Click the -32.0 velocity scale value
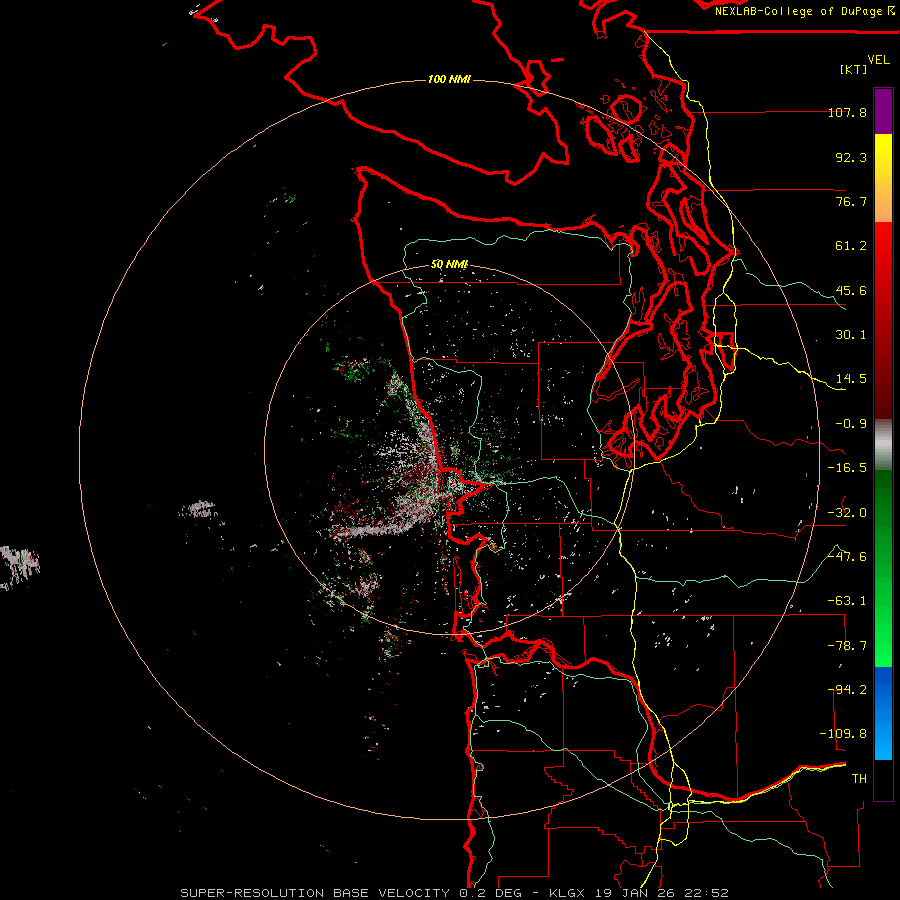 pyautogui.click(x=847, y=513)
